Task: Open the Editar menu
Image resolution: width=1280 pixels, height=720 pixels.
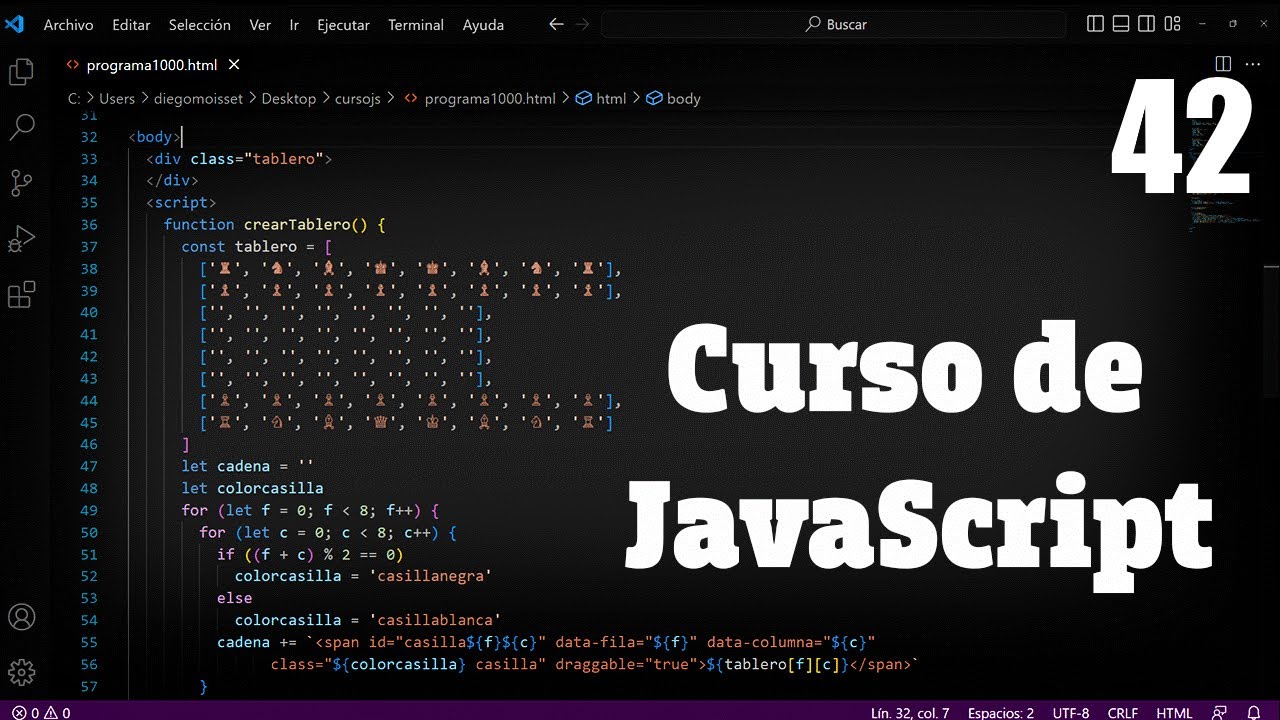Action: pyautogui.click(x=131, y=25)
